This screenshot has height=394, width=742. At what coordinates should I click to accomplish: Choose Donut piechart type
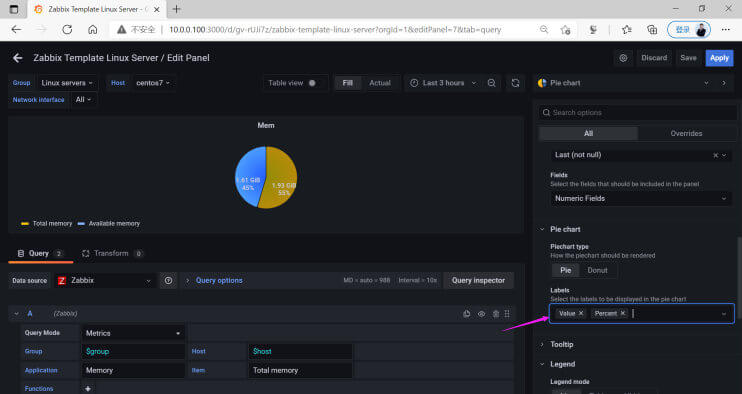pyautogui.click(x=597, y=270)
